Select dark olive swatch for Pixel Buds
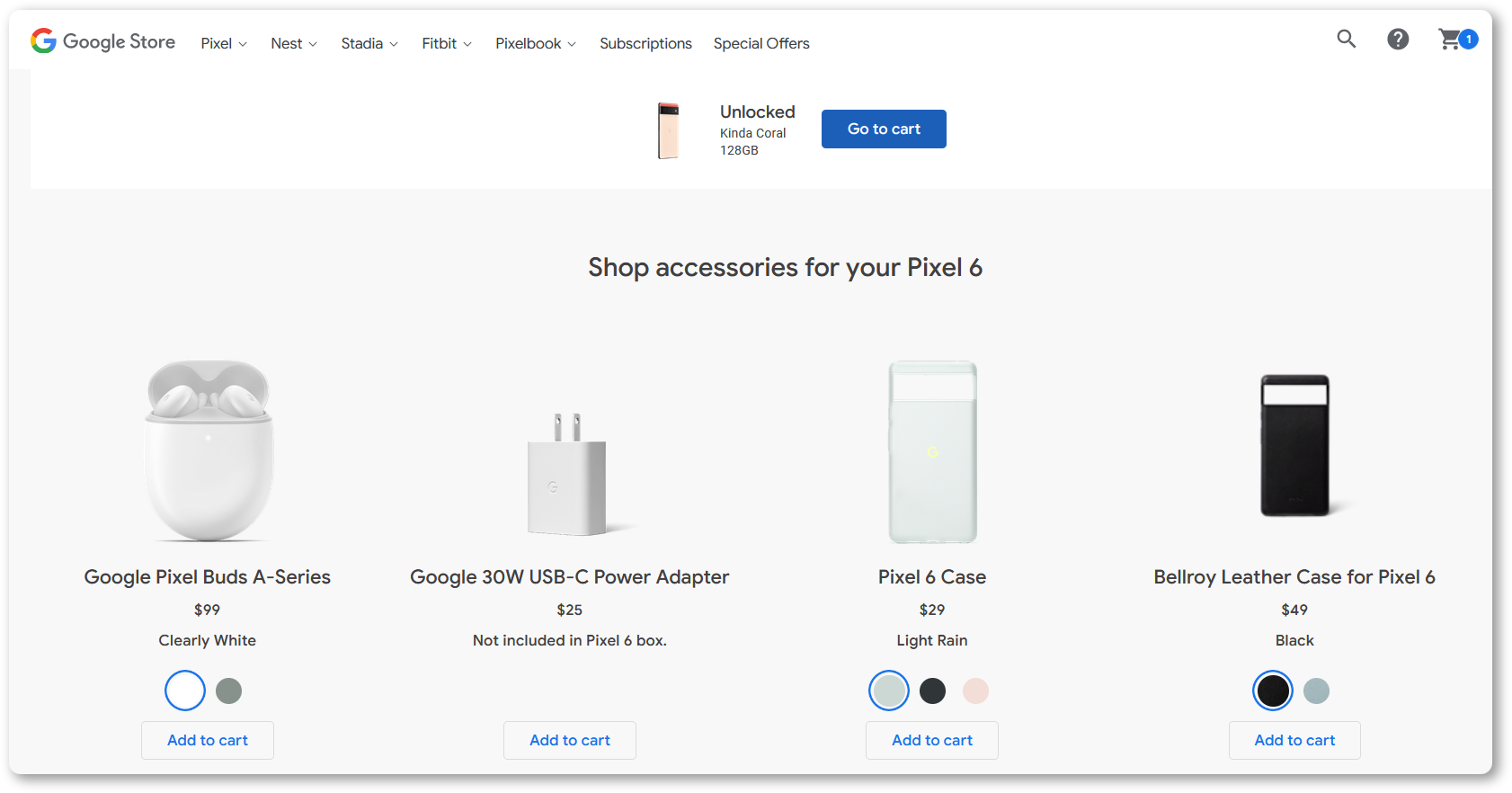The image size is (1512, 793). [229, 691]
